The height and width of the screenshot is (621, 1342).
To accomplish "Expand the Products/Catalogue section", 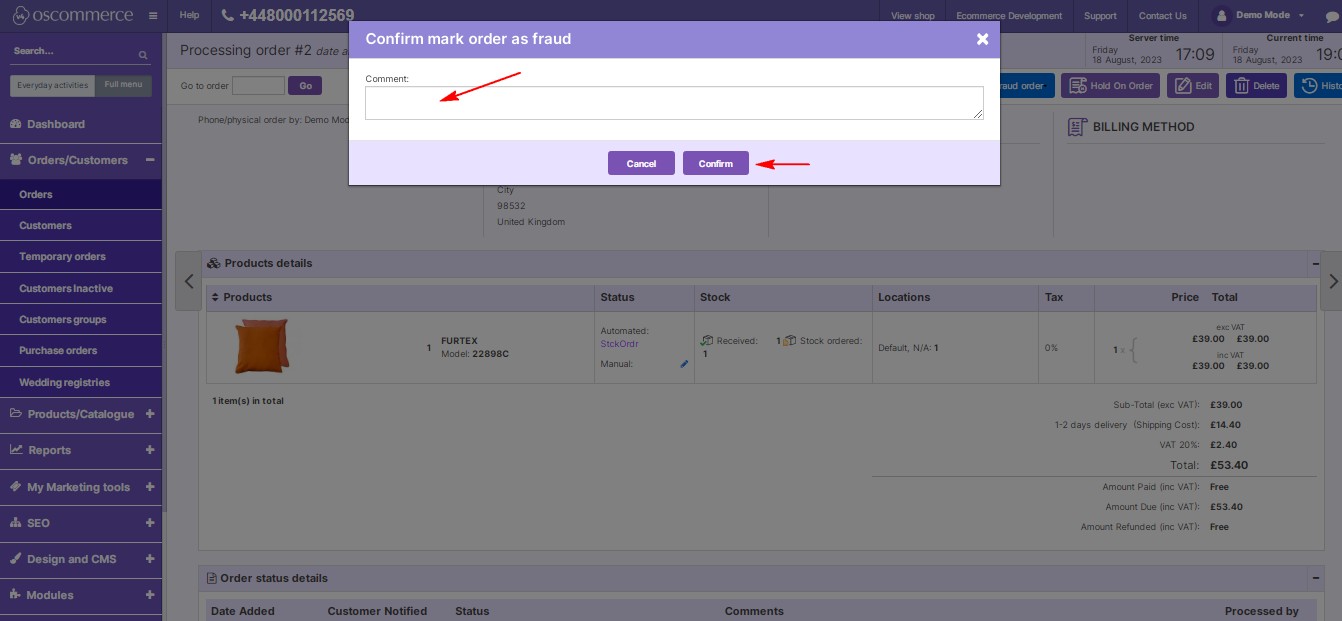I will point(149,414).
